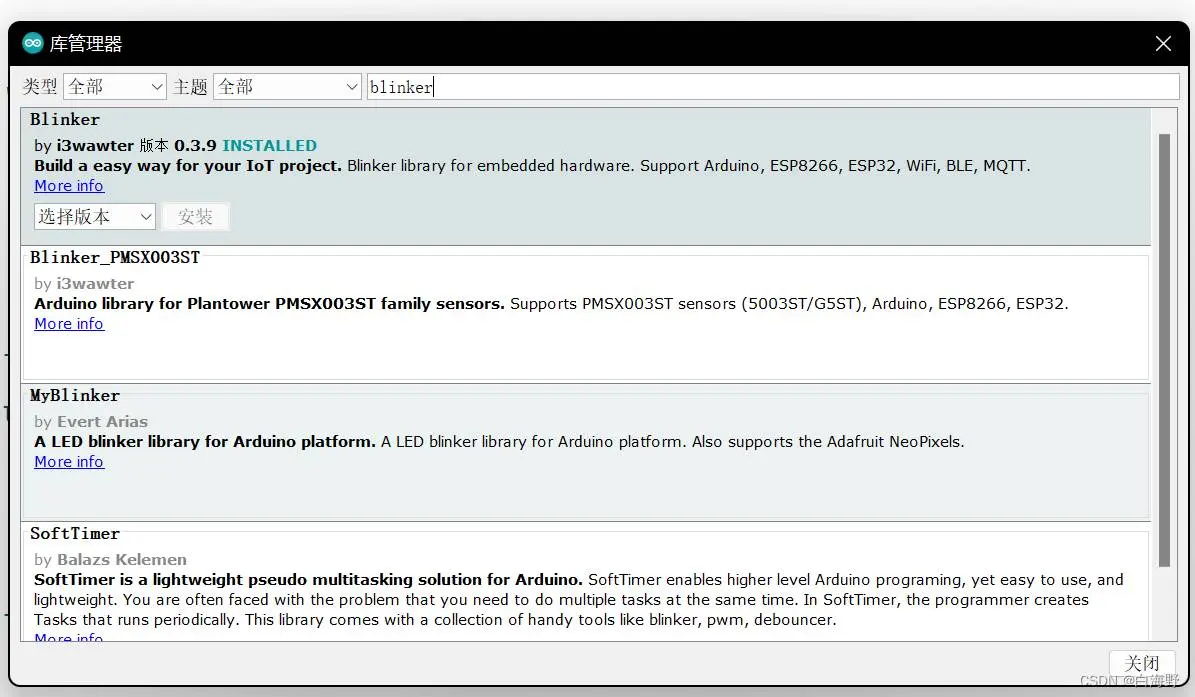This screenshot has height=697, width=1195.
Task: Click the vertical scrollbar of the library list
Action: coord(1164,350)
